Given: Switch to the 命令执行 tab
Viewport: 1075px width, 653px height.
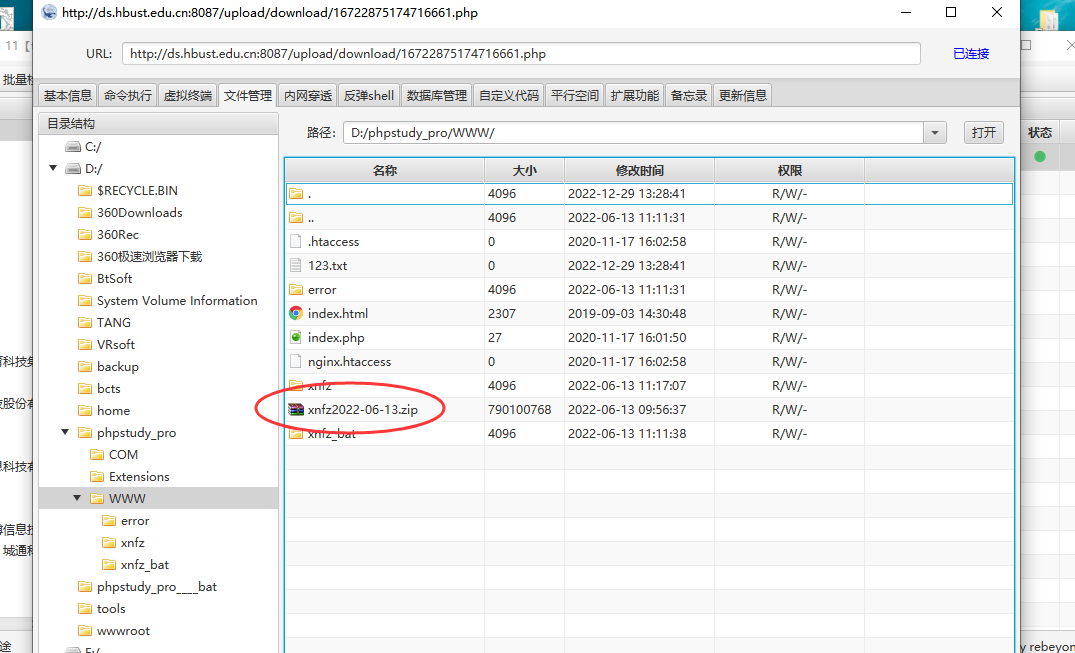Looking at the screenshot, I should click(x=128, y=95).
